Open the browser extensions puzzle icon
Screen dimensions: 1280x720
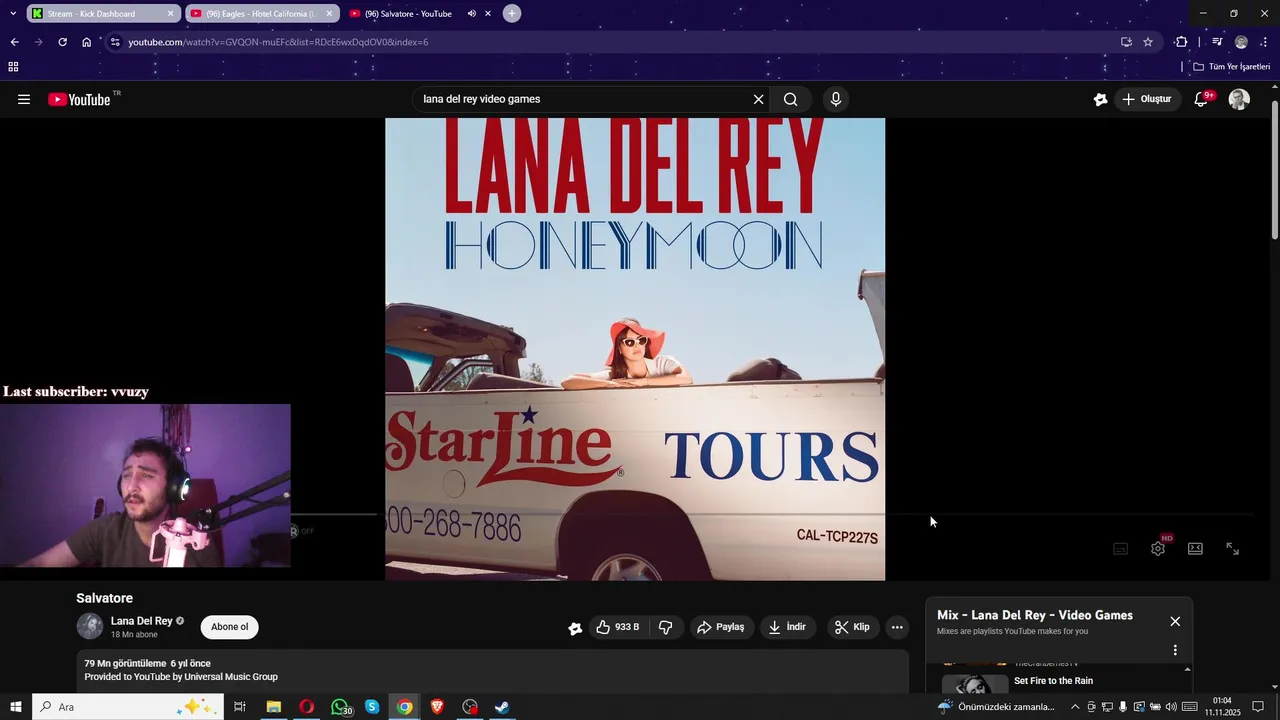1181,42
